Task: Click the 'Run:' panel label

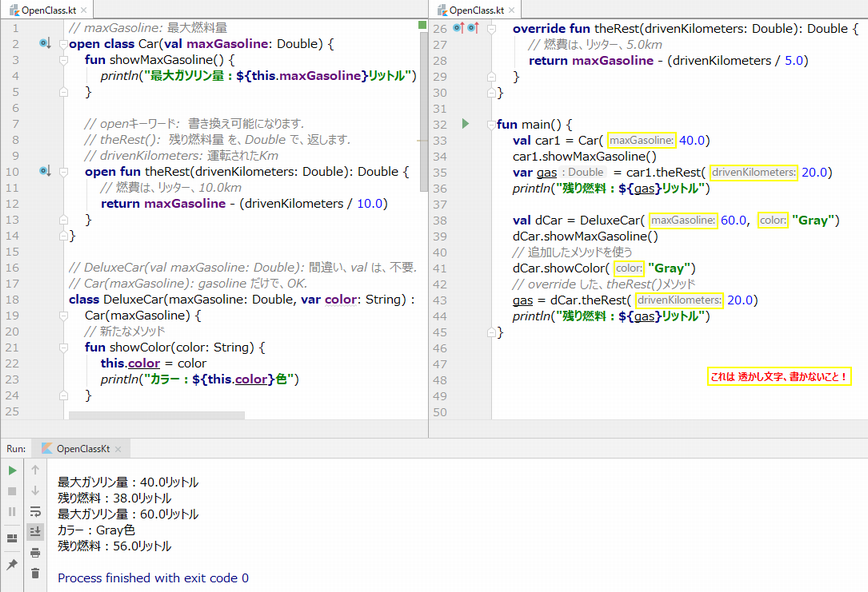Action: click(16, 449)
